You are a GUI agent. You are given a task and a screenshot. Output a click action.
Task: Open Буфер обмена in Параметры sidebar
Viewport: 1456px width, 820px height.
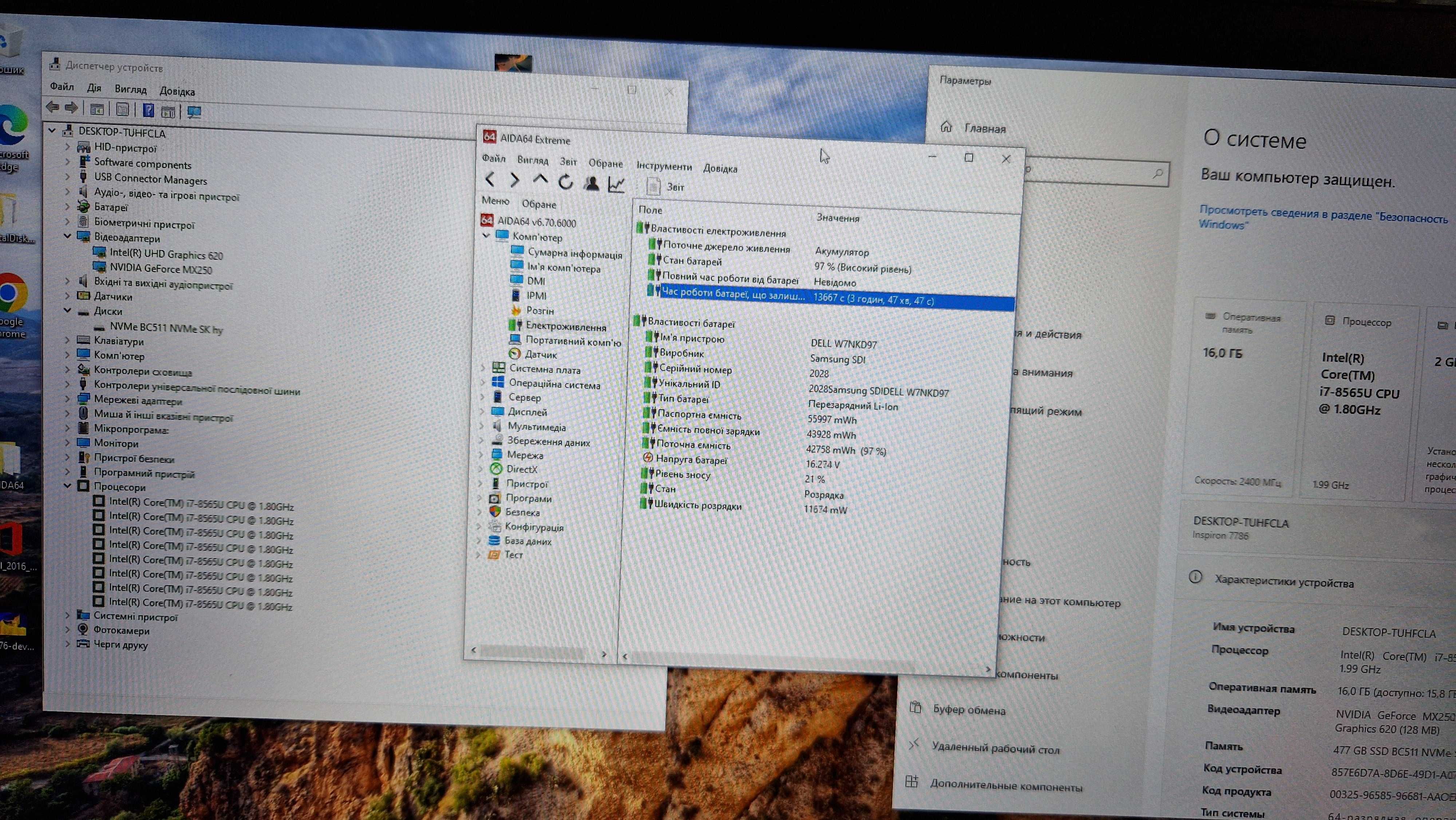click(x=969, y=710)
